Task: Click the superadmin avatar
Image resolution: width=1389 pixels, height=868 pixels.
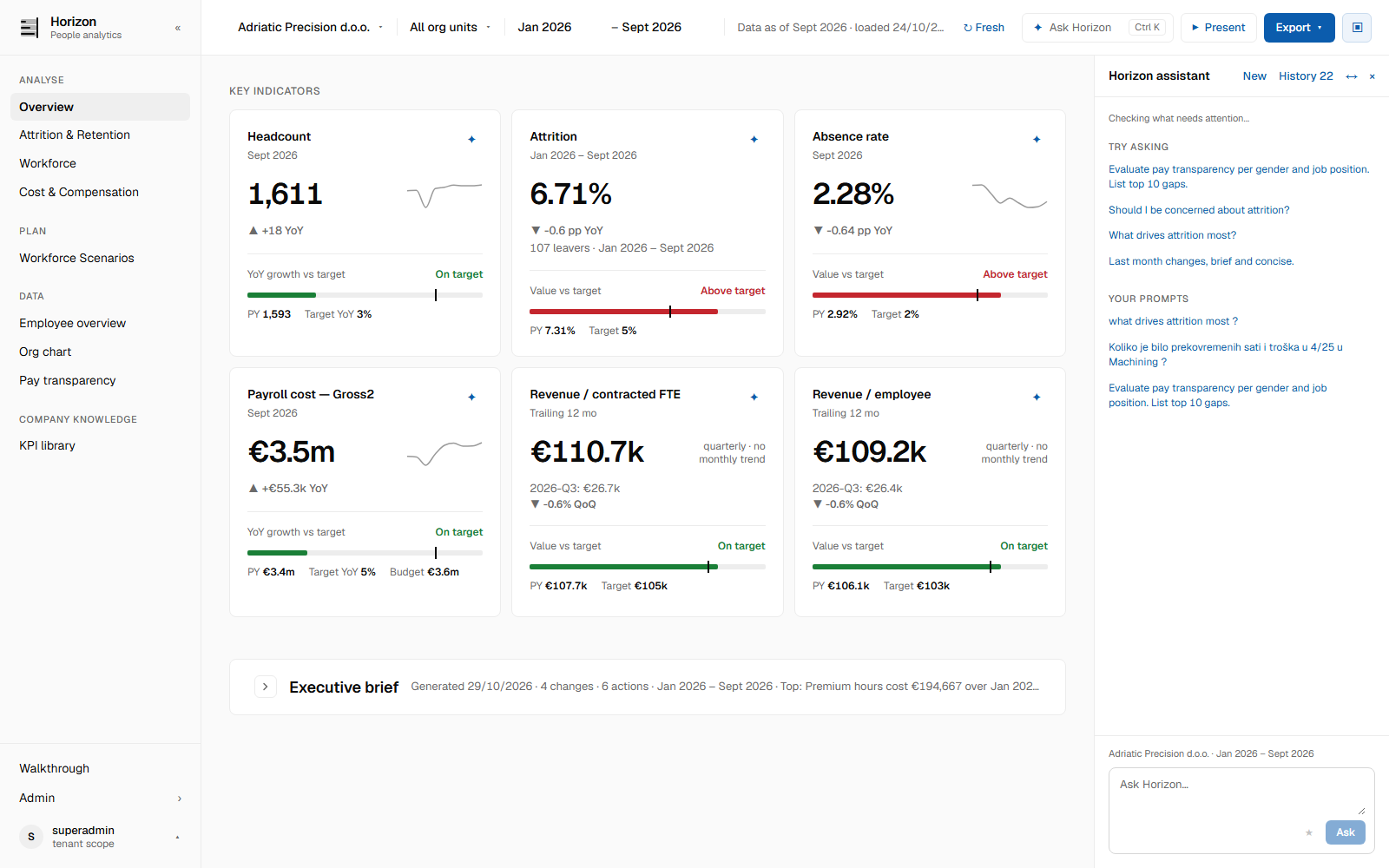Action: point(31,837)
